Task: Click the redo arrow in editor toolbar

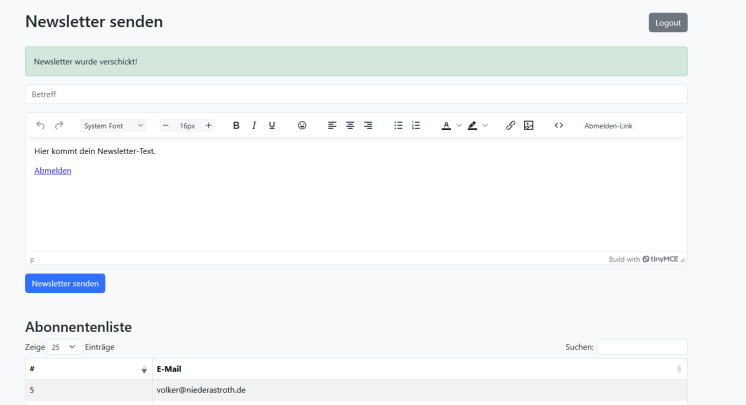Action: (x=59, y=126)
